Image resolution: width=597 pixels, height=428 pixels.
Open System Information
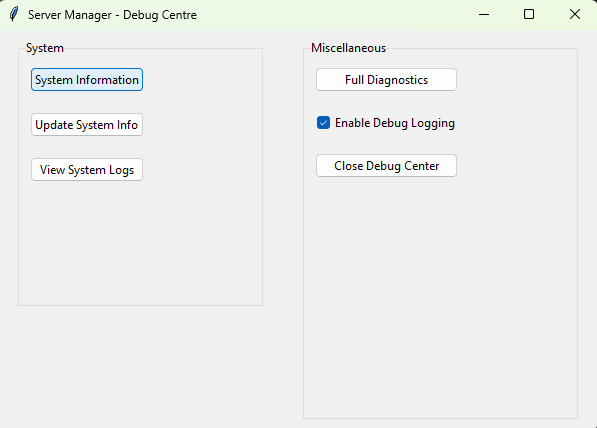(87, 80)
